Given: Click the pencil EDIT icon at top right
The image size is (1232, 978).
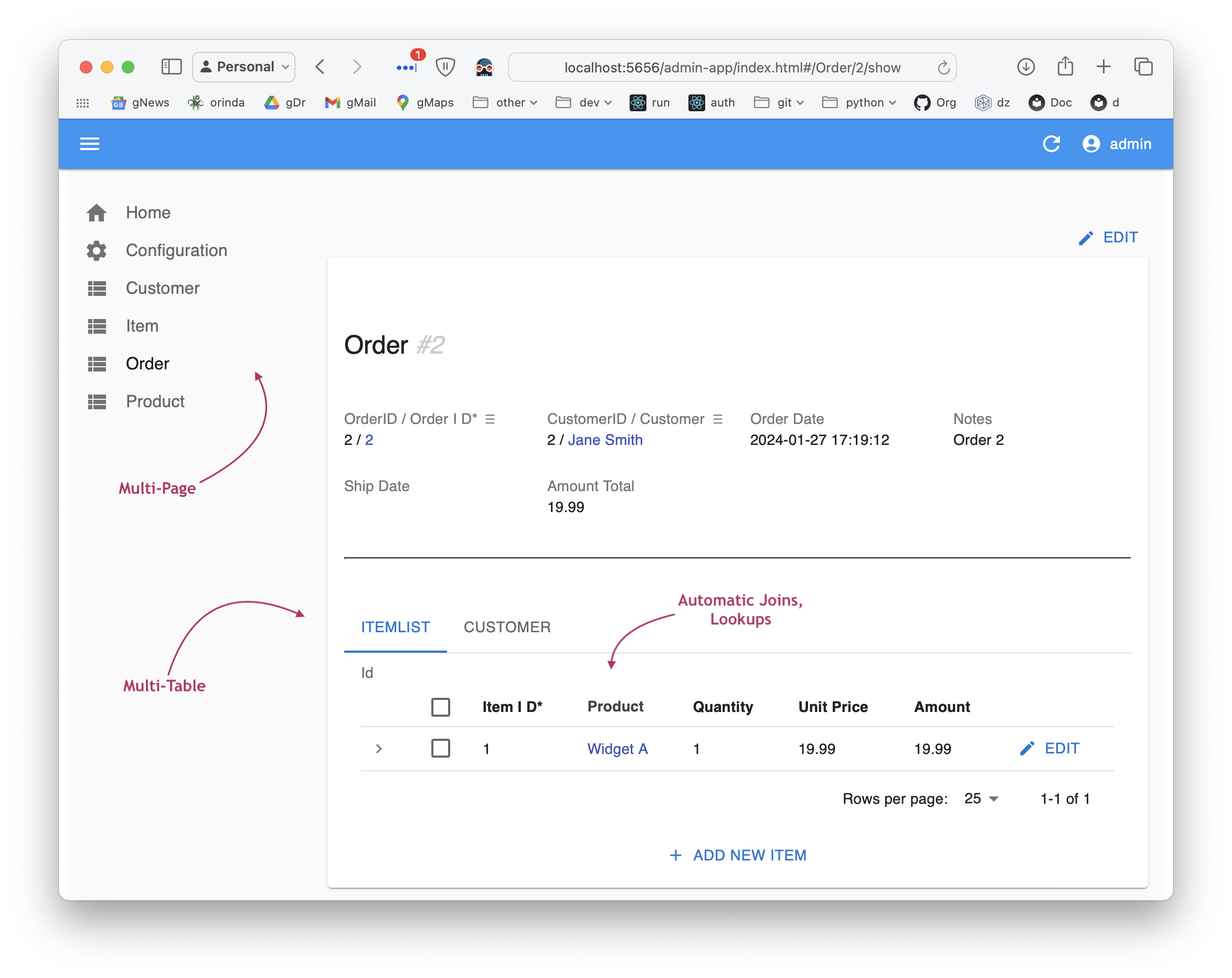Looking at the screenshot, I should 1086,238.
